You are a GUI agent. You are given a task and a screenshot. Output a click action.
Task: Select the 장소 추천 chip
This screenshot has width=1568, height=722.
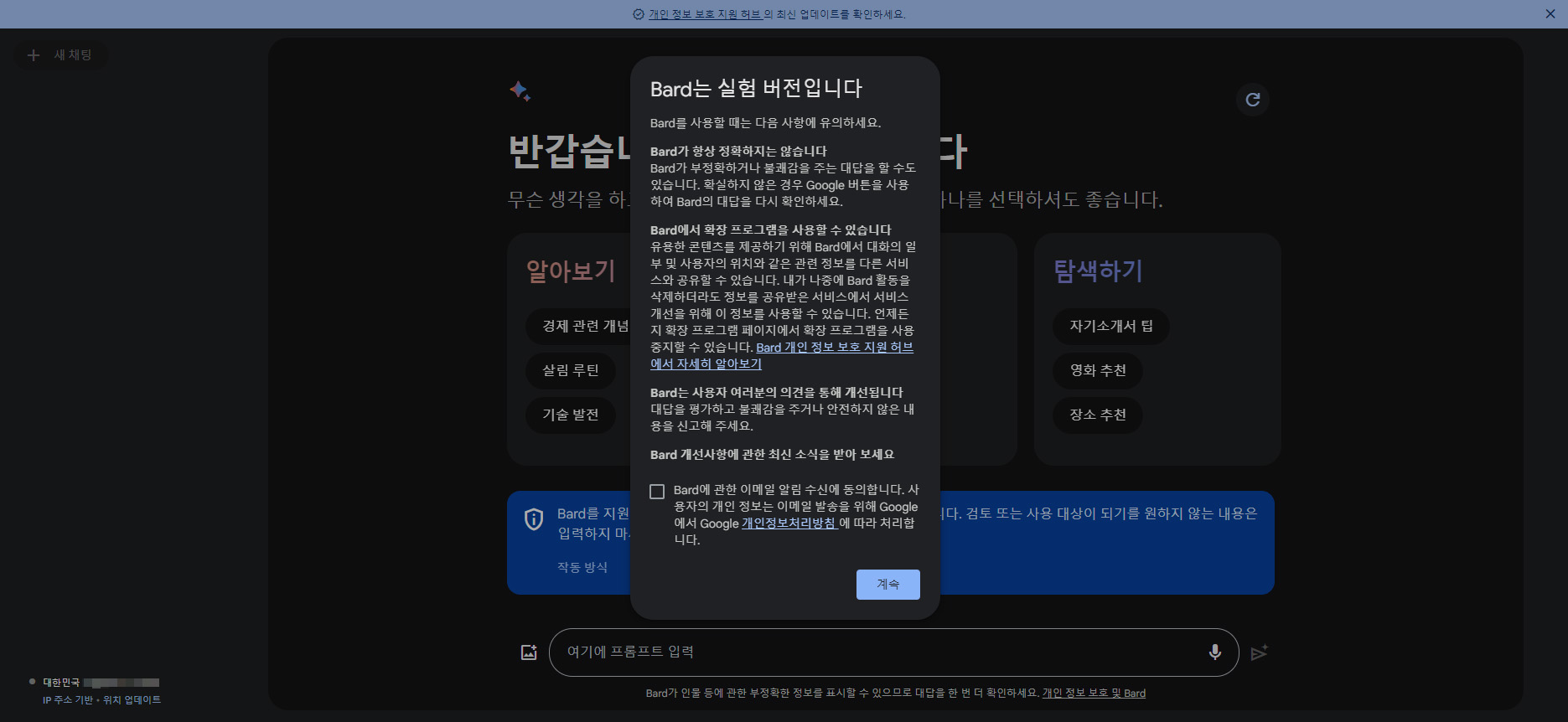pyautogui.click(x=1098, y=415)
